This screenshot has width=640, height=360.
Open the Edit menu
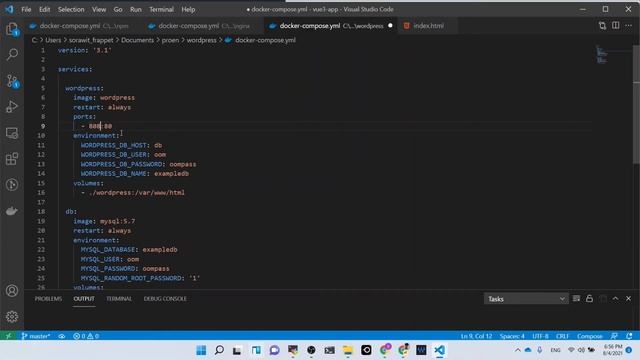[44, 9]
